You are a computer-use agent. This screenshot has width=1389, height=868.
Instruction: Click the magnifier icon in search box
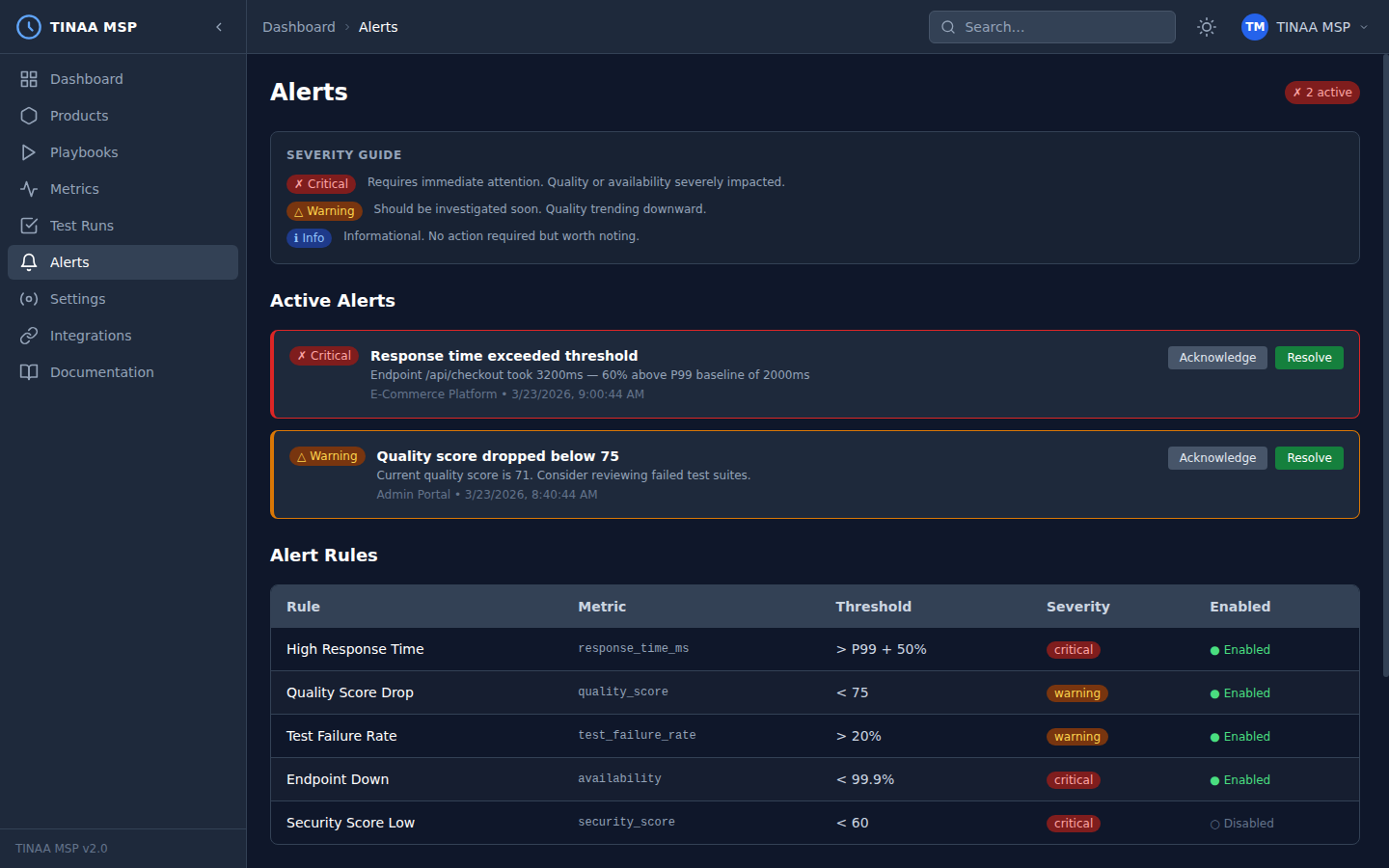point(948,27)
